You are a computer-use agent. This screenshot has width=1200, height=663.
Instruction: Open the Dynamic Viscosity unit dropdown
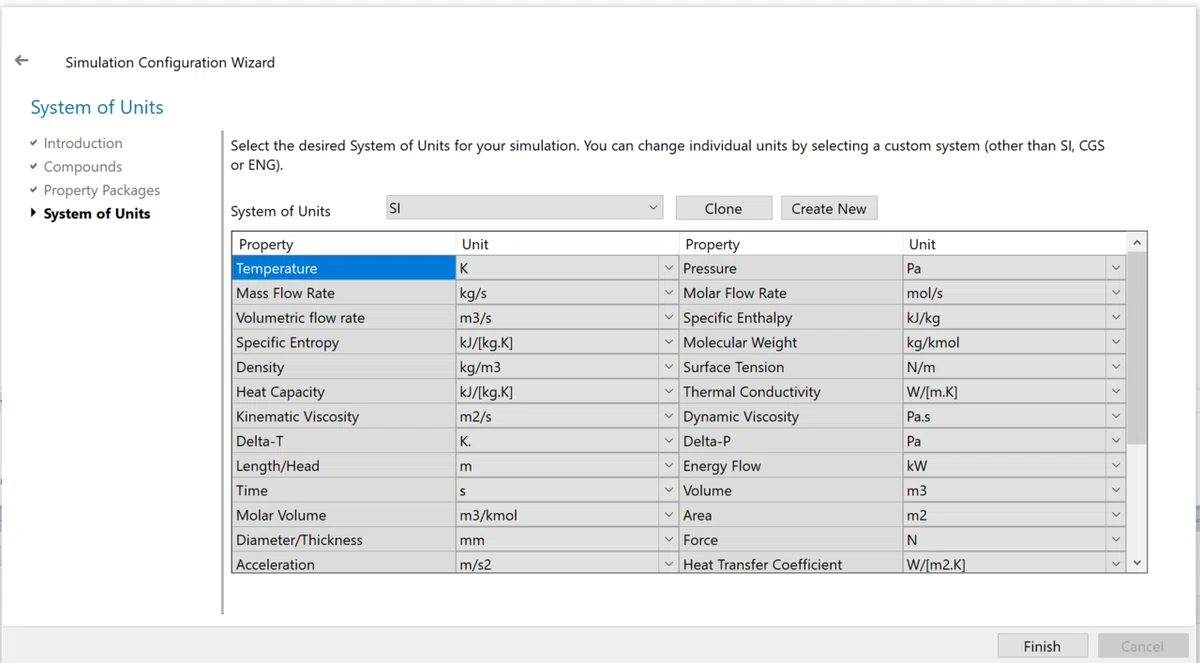pos(1115,416)
